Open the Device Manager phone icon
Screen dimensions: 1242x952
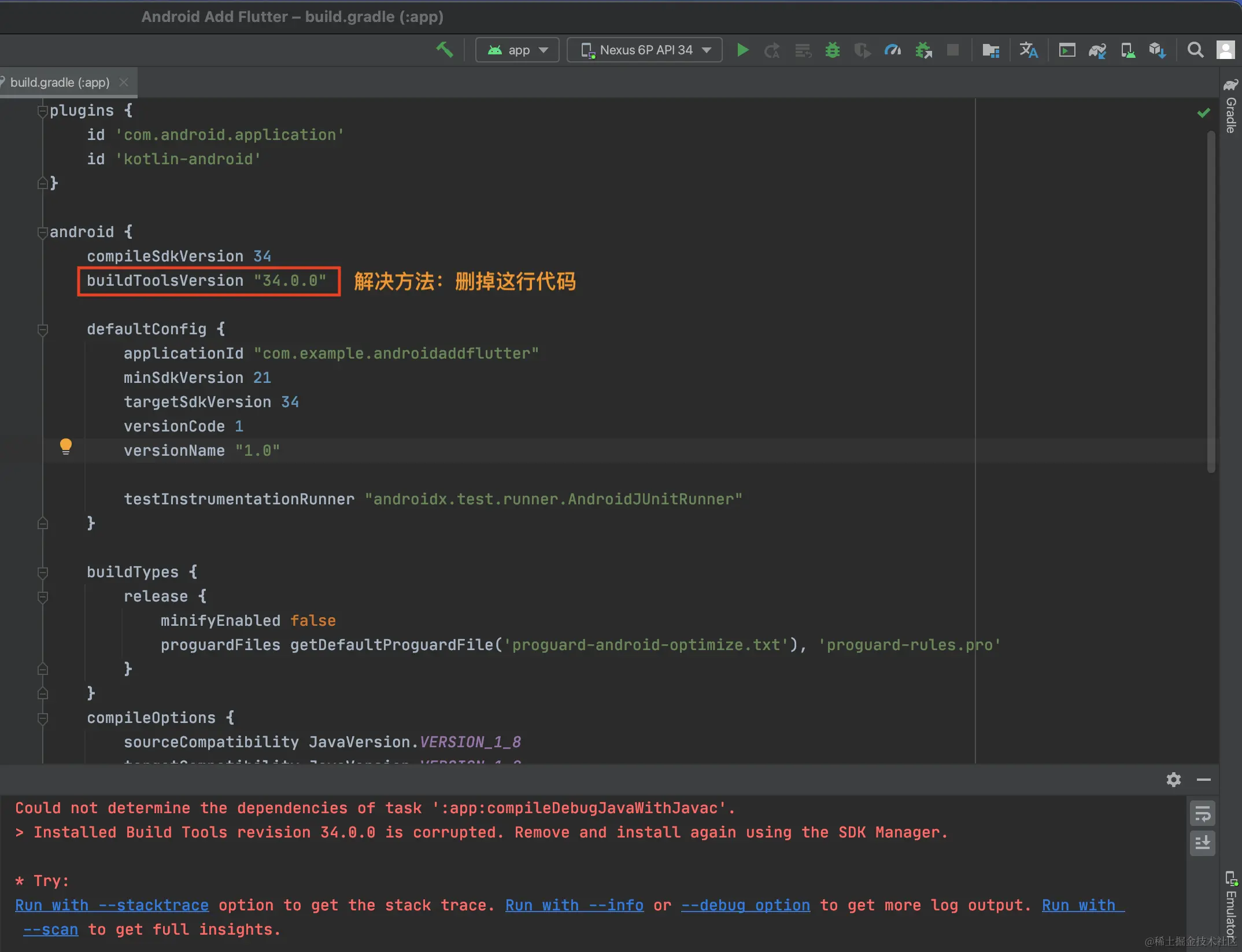pyautogui.click(x=1128, y=51)
